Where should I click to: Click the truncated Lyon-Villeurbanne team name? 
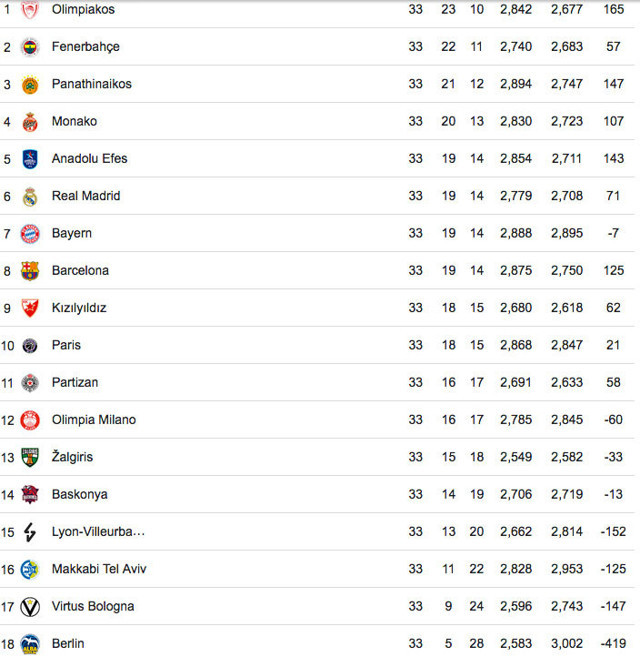98,532
